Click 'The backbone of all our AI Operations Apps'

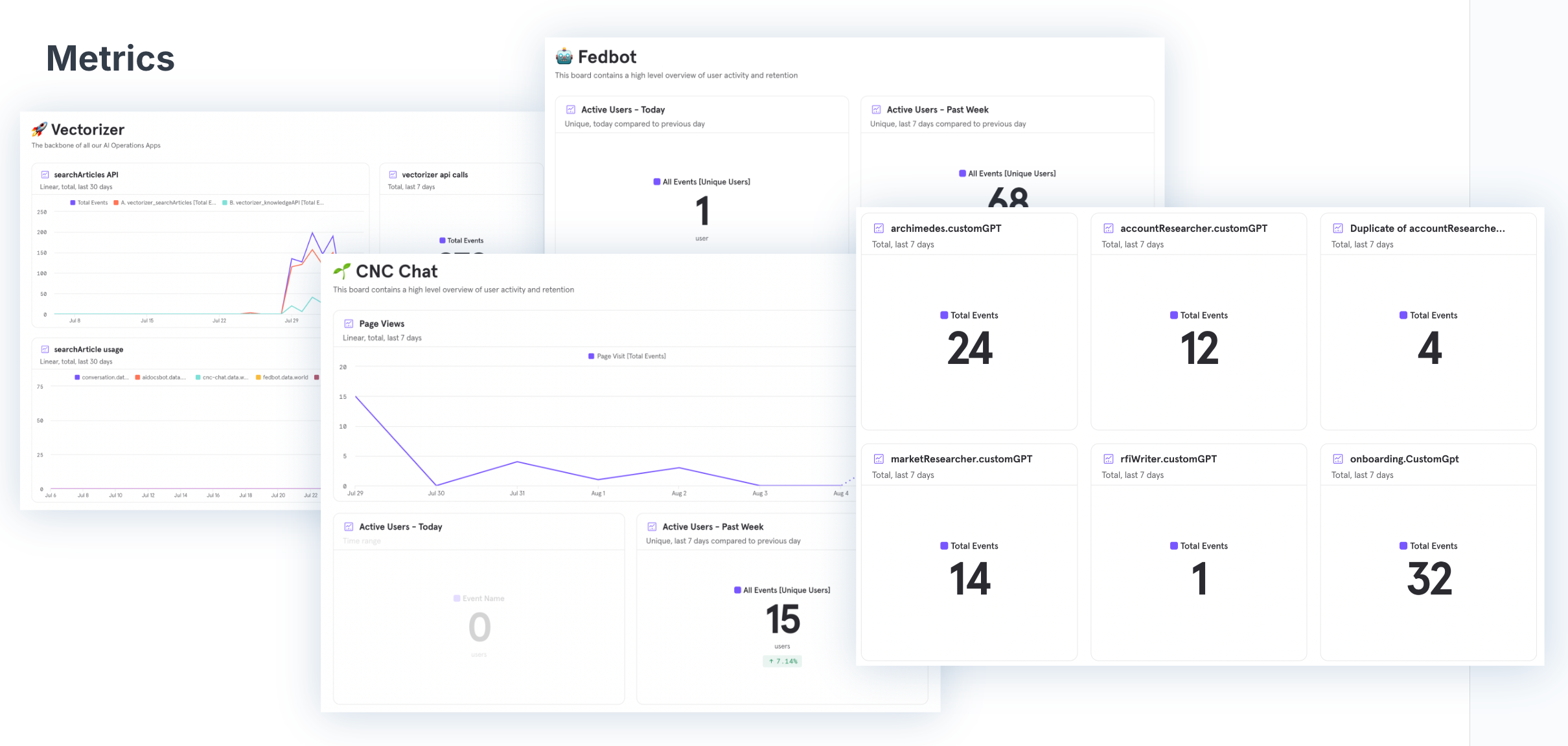pyautogui.click(x=96, y=146)
